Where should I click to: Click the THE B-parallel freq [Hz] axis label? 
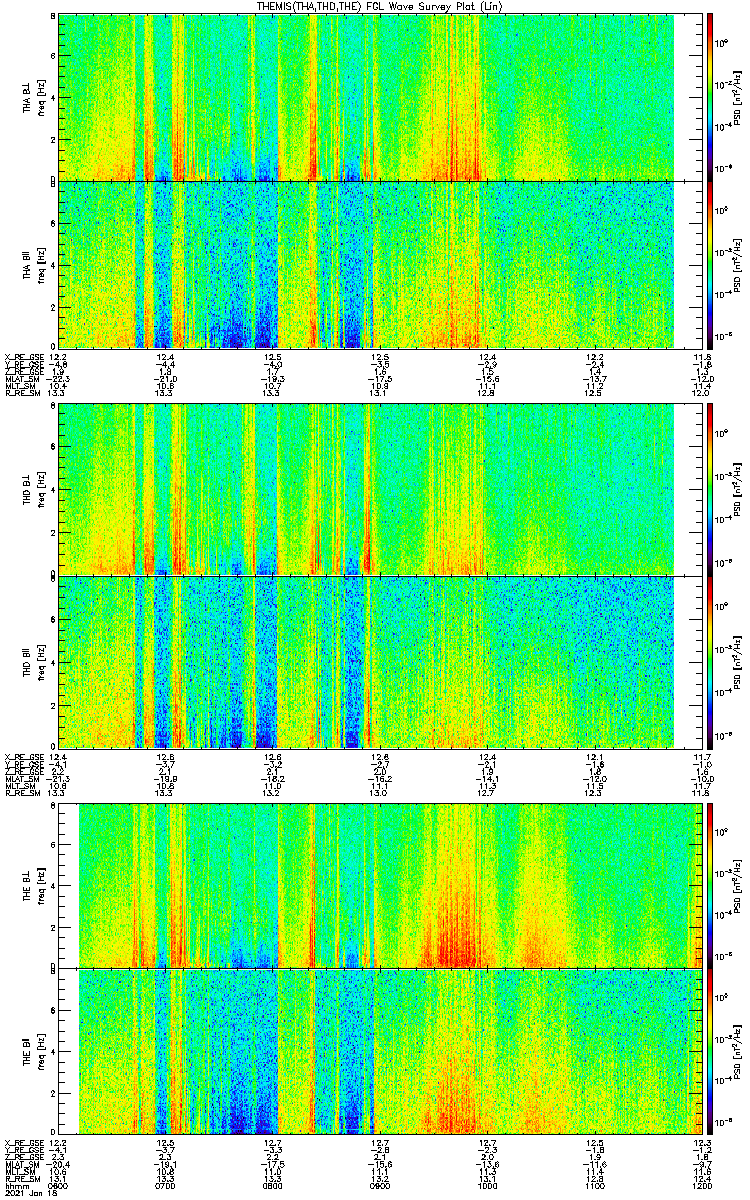(42, 1050)
